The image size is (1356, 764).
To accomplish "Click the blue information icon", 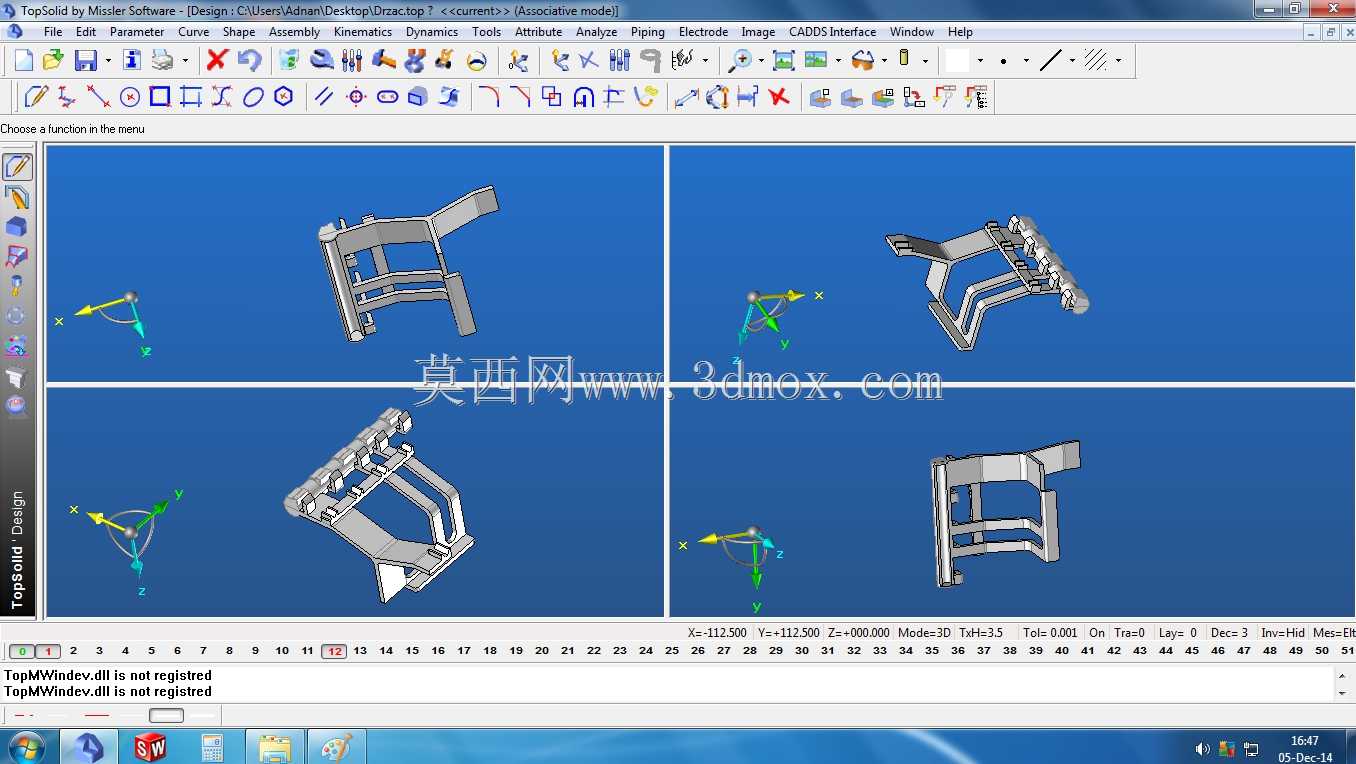I will pos(132,61).
